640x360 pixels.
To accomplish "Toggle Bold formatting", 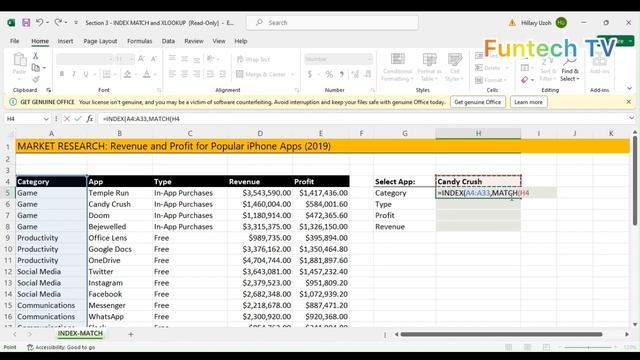I will click(x=62, y=74).
